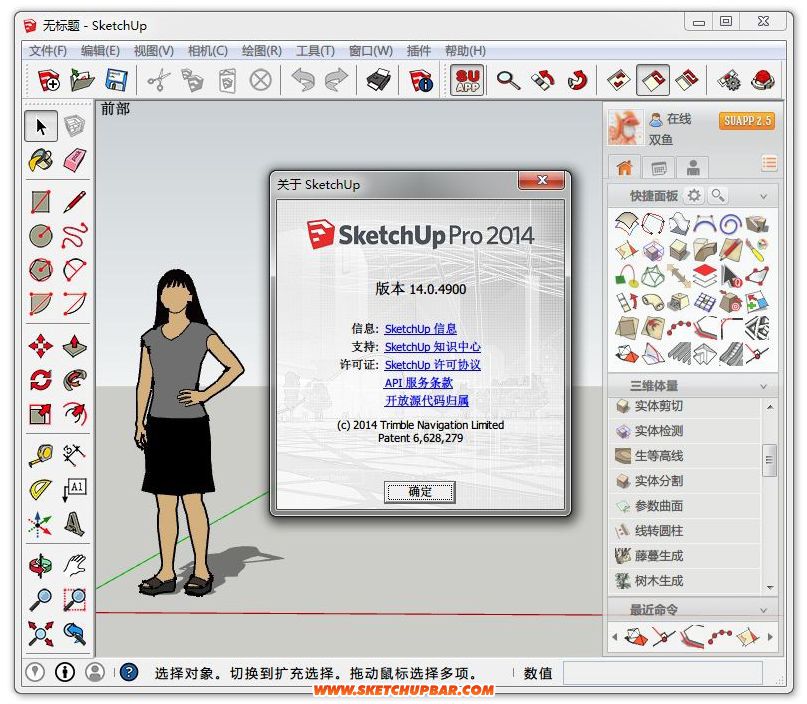Activate the Orbit camera tool
Screen dimensions: 807x704
[x=41, y=566]
